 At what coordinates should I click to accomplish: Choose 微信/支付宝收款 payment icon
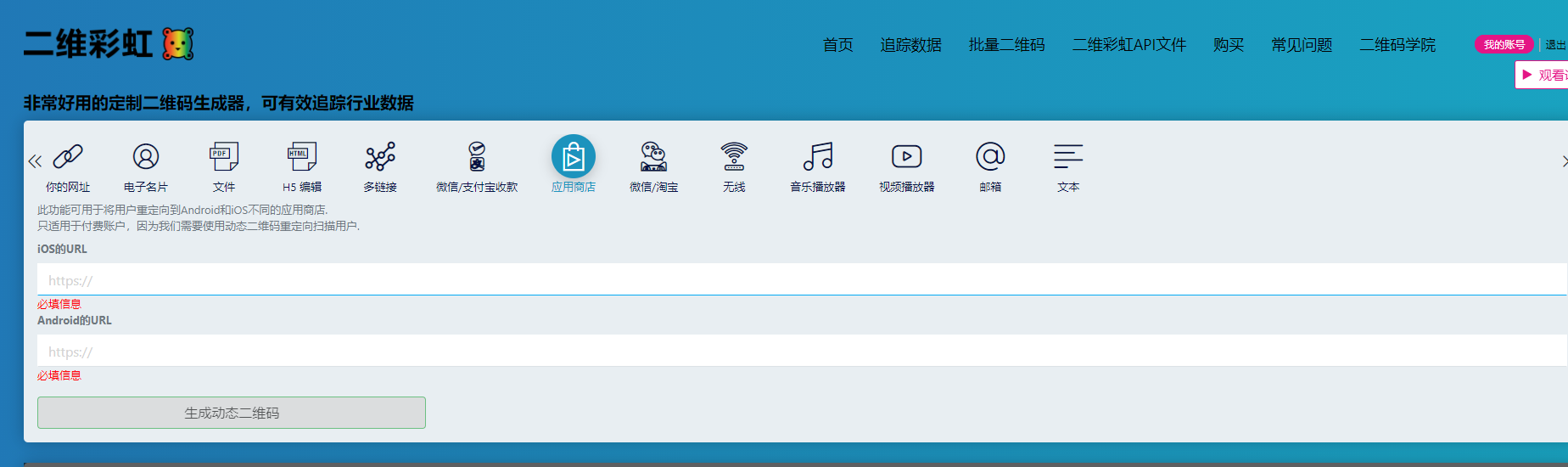(477, 156)
